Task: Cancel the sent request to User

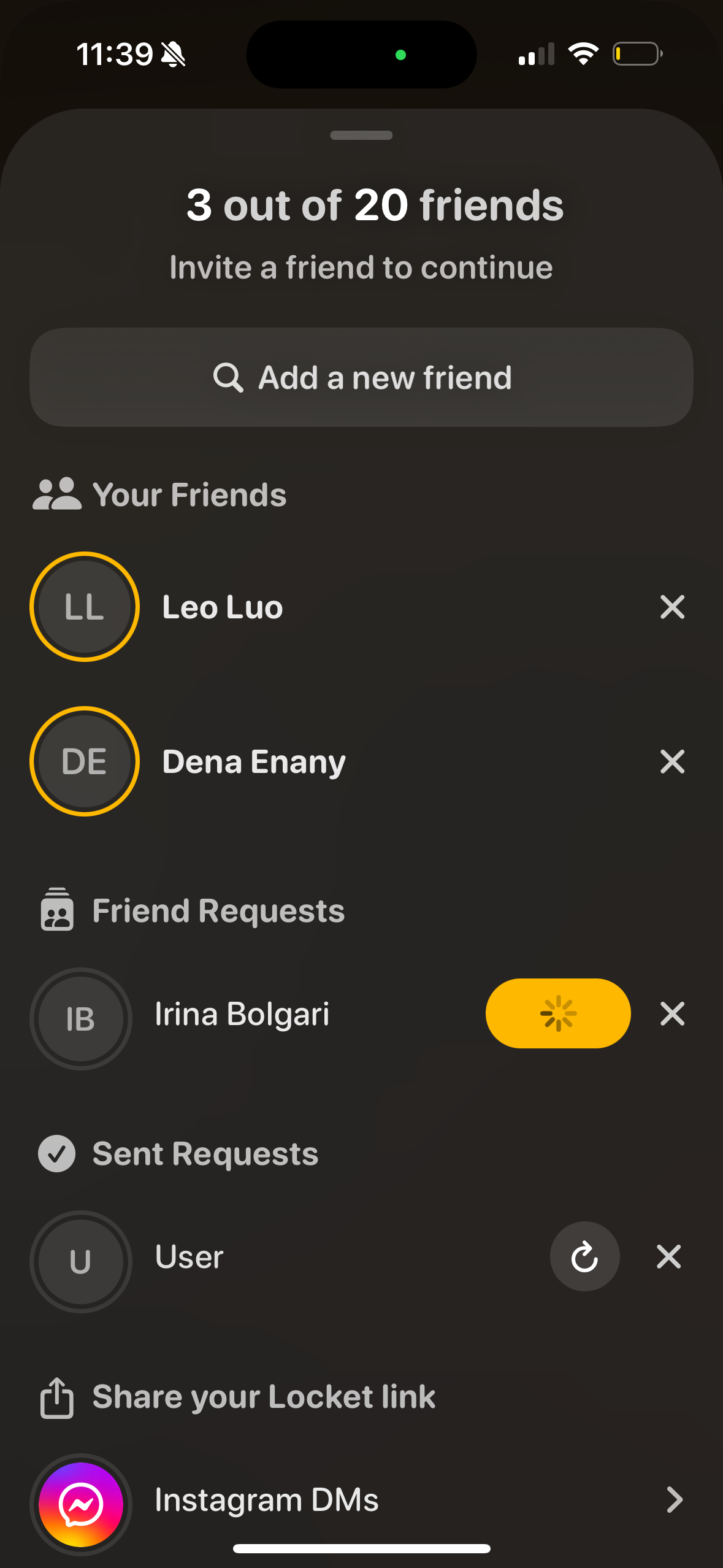Action: click(668, 1256)
